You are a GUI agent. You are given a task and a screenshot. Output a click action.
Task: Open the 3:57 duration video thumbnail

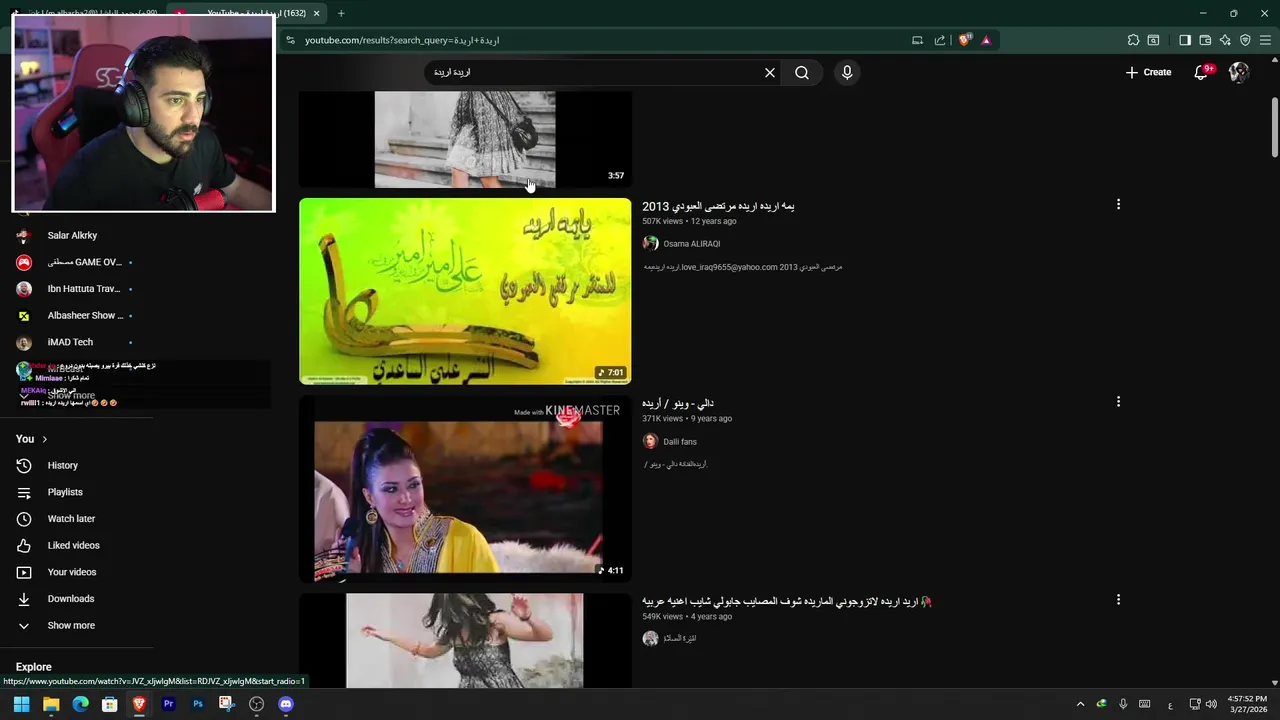click(465, 139)
